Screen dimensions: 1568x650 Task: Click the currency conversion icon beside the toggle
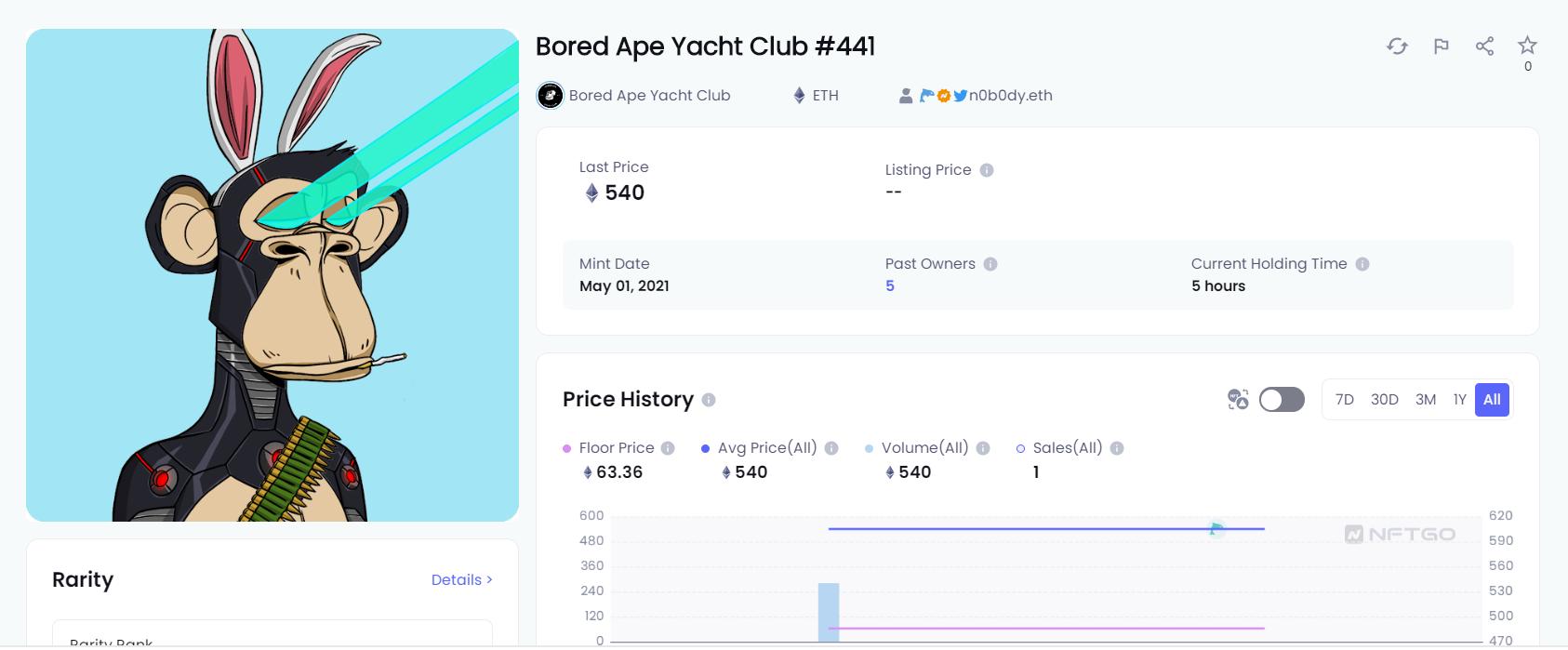[1238, 400]
